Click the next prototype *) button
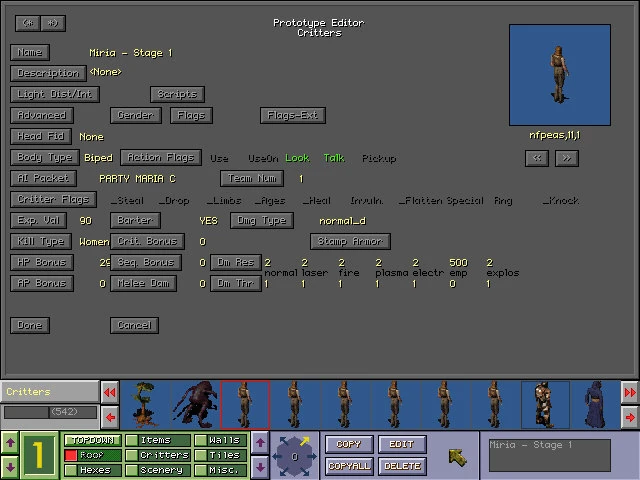This screenshot has height=480, width=640. pos(53,23)
